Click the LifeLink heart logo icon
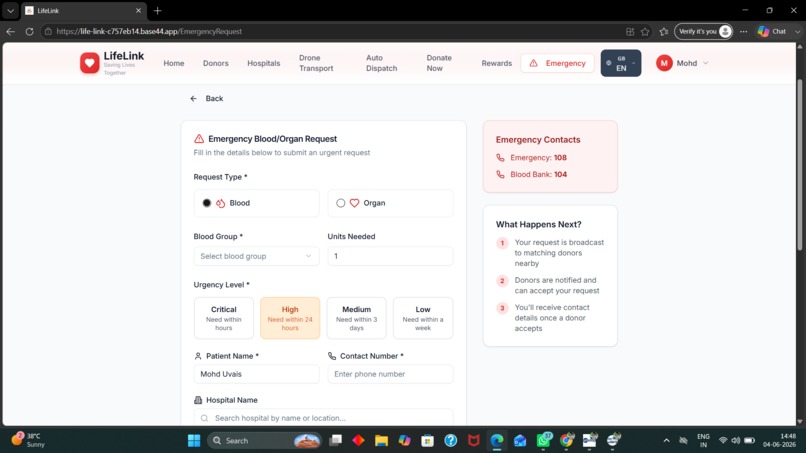Screen dimensions: 806x453 pos(89,63)
